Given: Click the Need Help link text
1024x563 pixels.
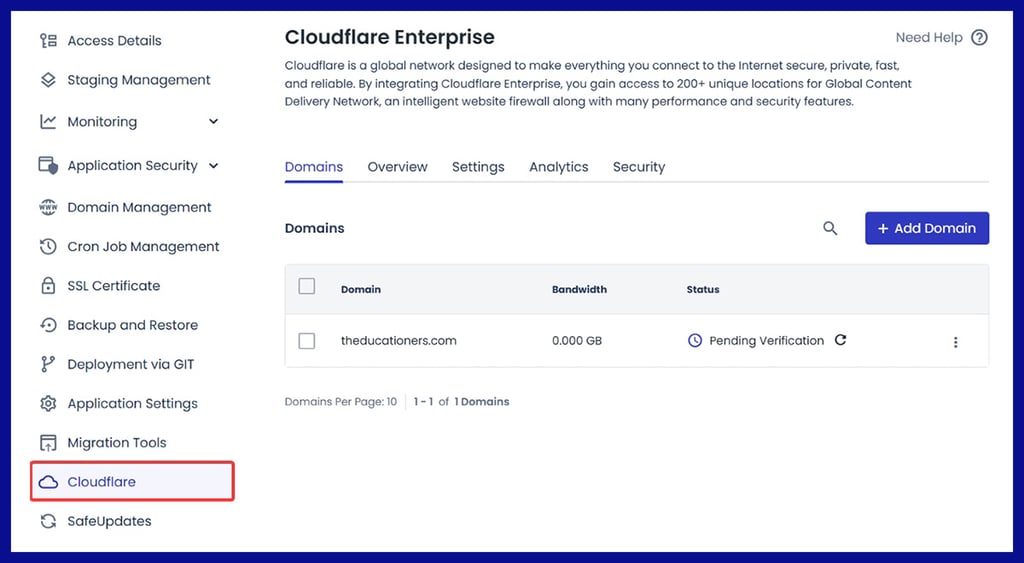Looking at the screenshot, I should click(929, 38).
